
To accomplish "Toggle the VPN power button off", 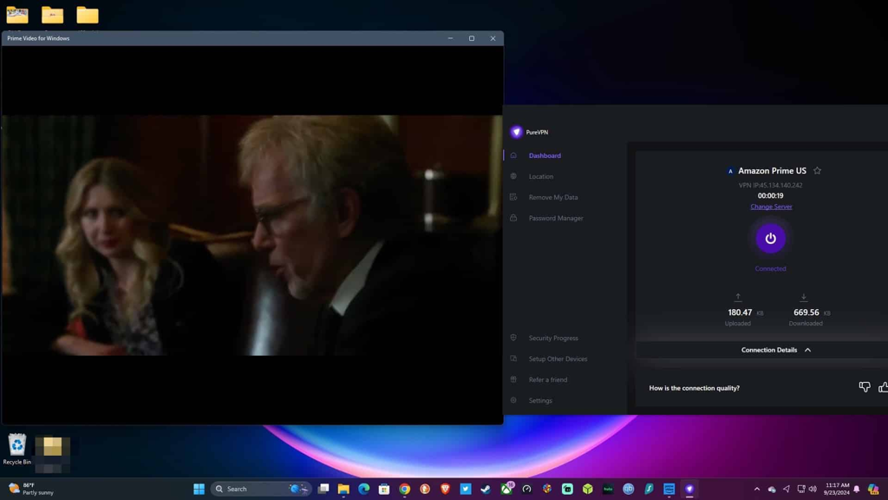I will pos(770,238).
